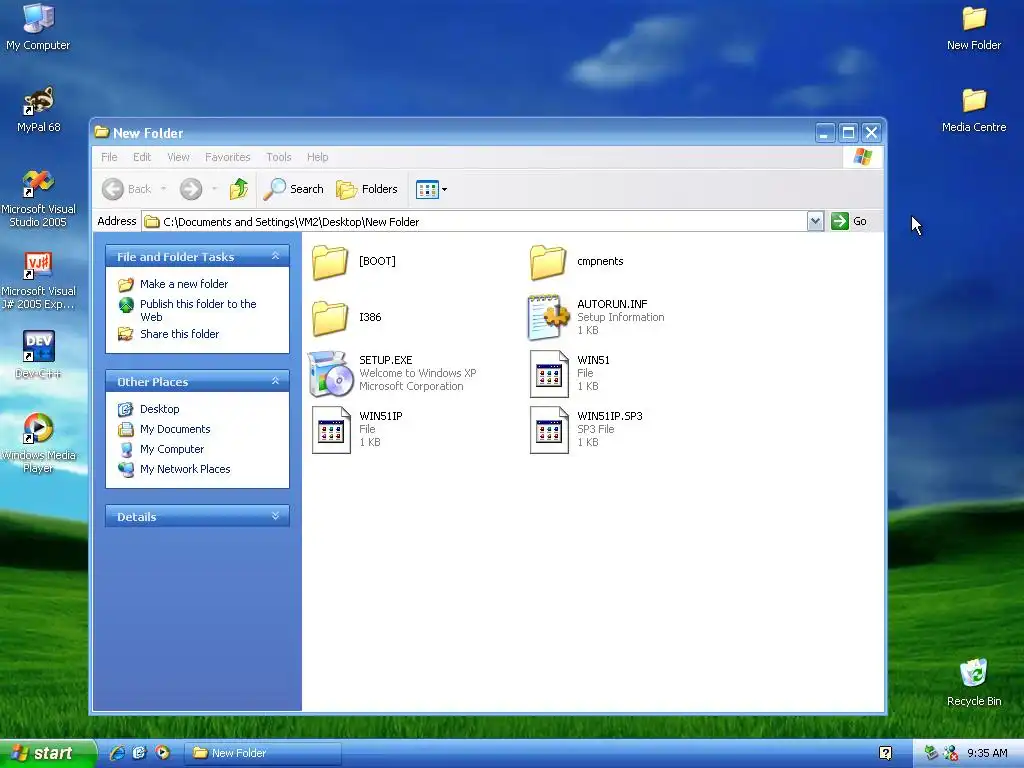The image size is (1024, 768).
Task: Select the AUTORUN.INF setup information icon
Action: pyautogui.click(x=548, y=317)
